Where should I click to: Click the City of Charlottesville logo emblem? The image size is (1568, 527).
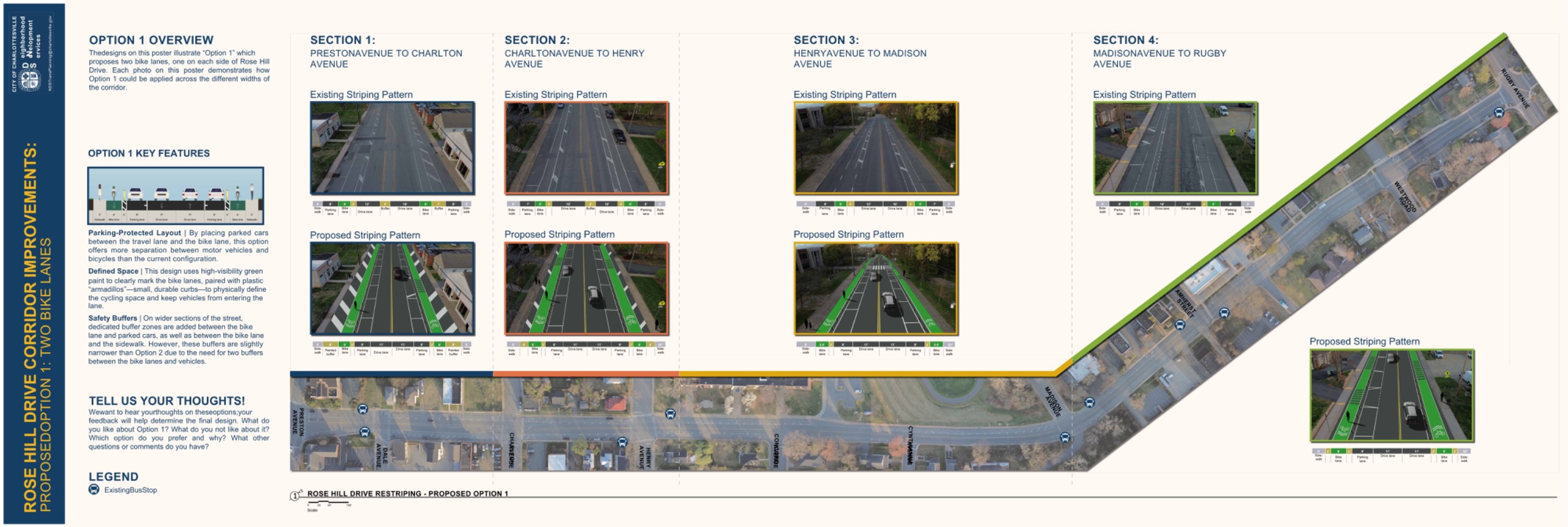tap(29, 80)
